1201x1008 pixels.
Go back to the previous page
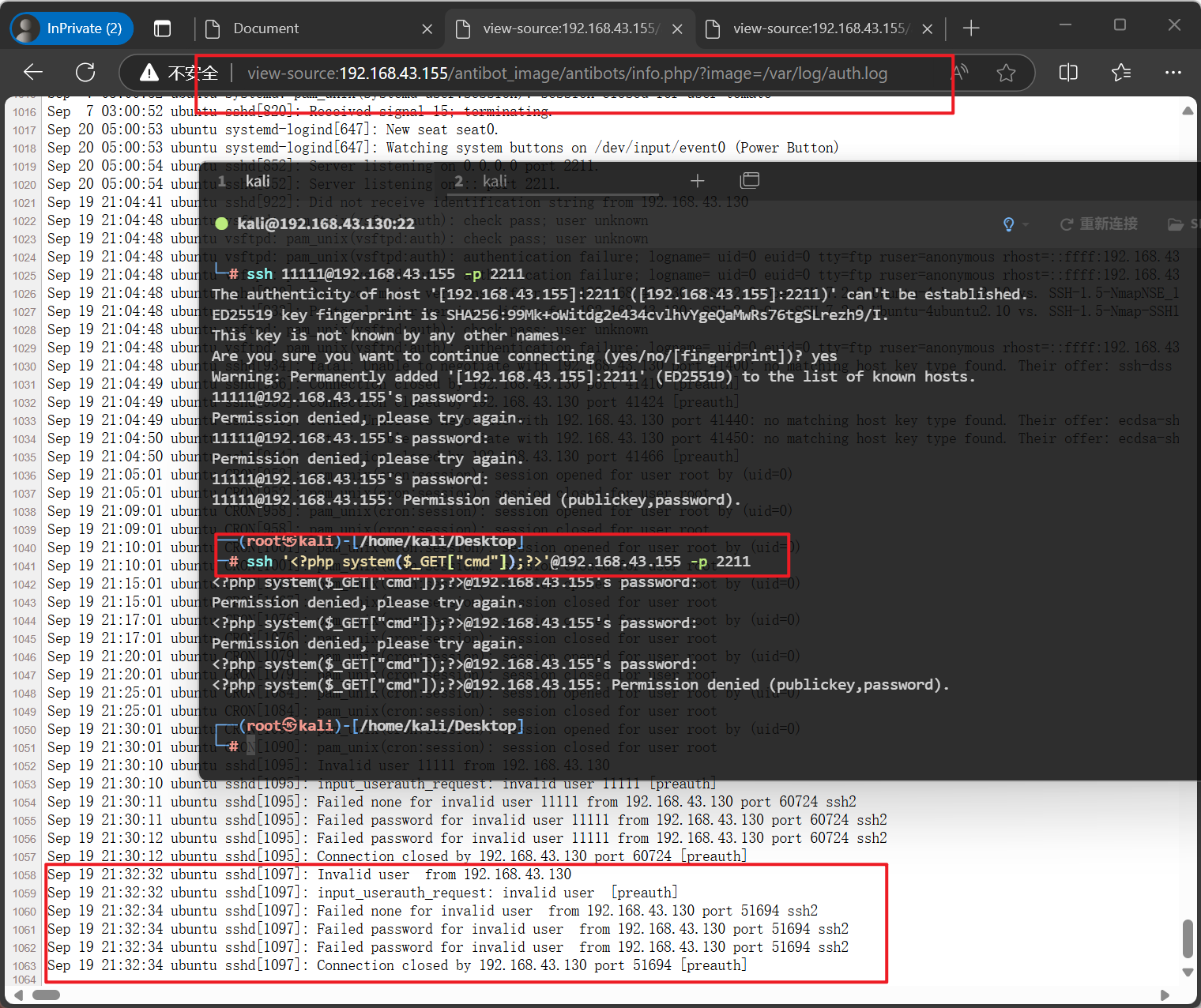[x=33, y=73]
